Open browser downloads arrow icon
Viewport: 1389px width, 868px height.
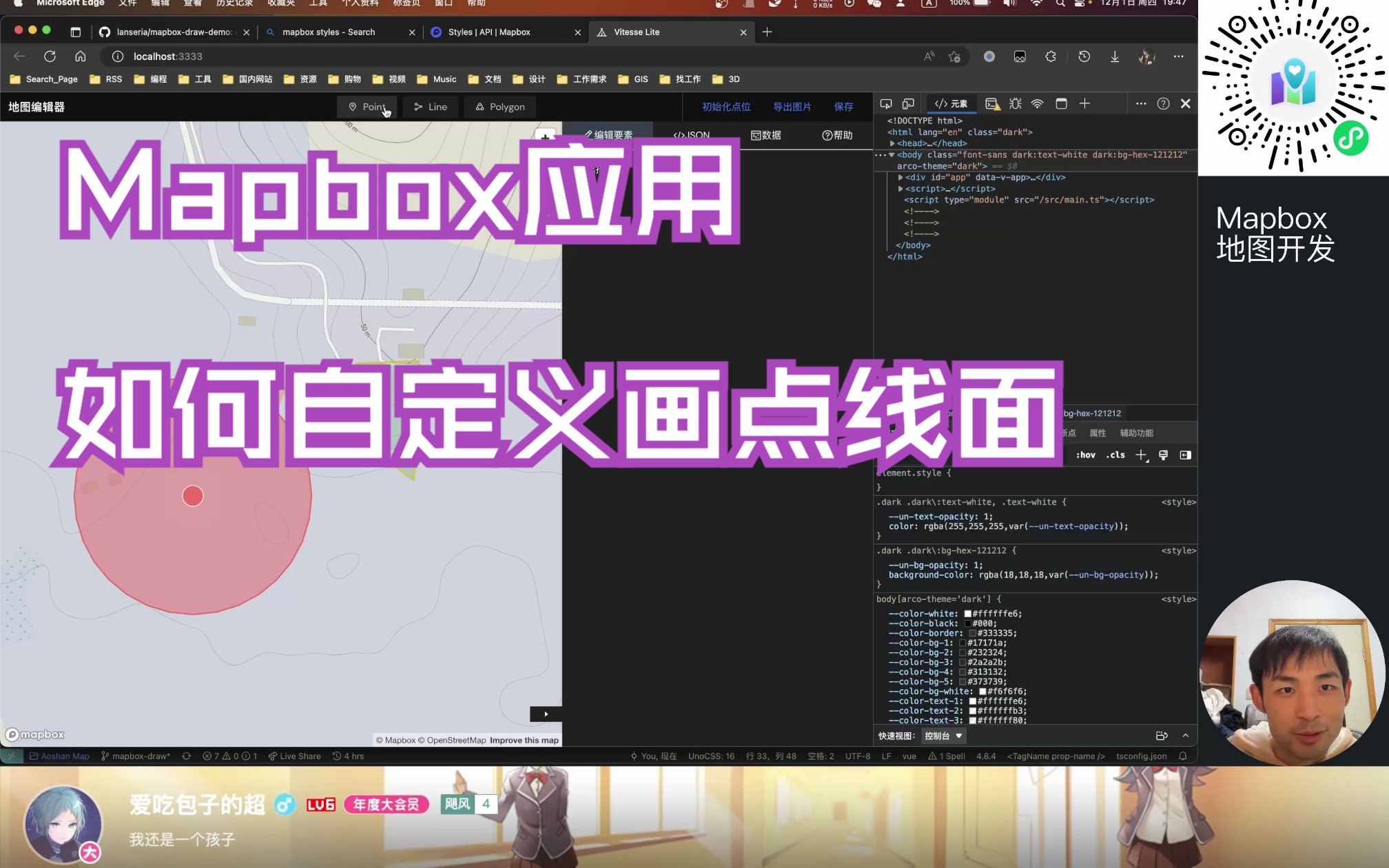tap(1114, 56)
